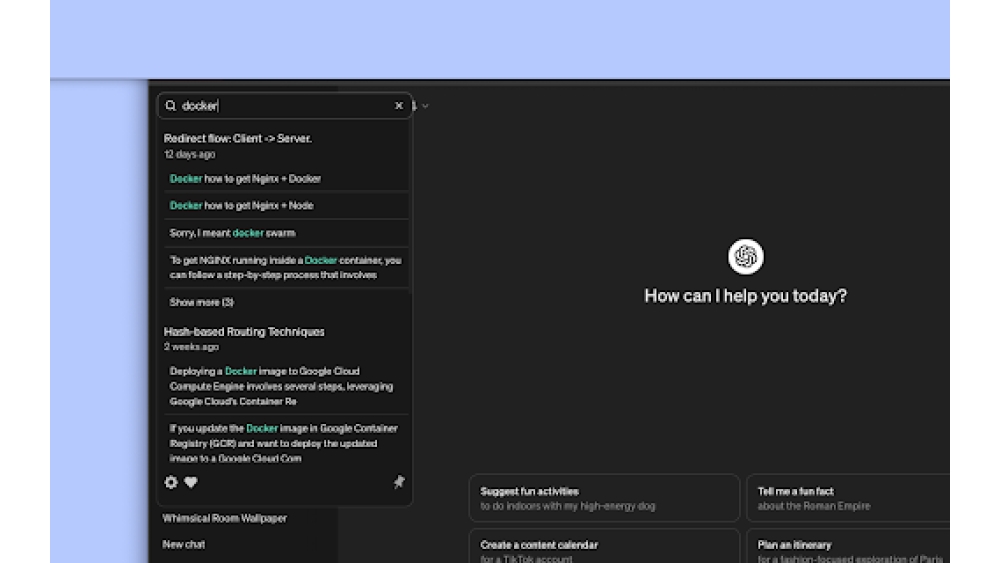Screen dimensions: 1000x563
Task: Open result 'Deploying a Docker image to Google Cloud'
Action: (286, 386)
